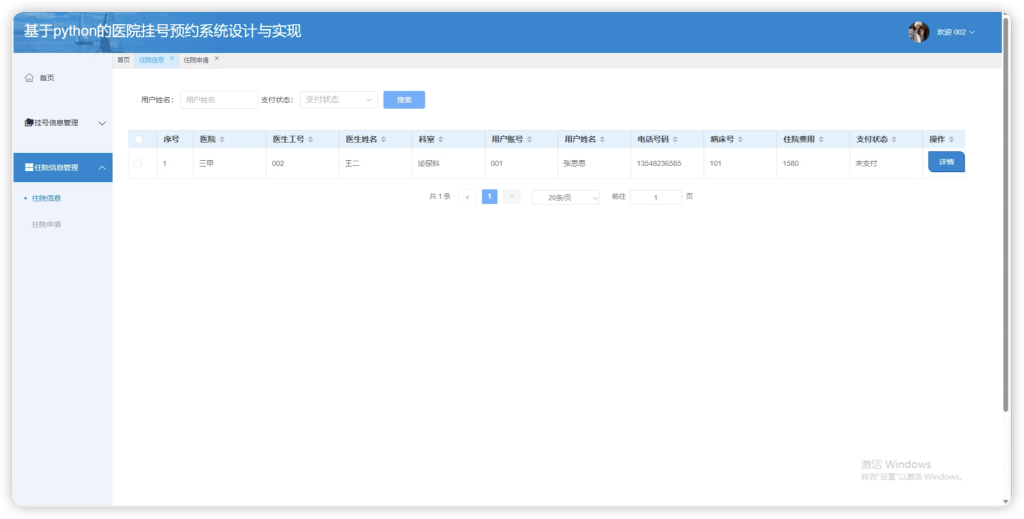Sort by 住院费用 column arrows
The width and height of the screenshot is (1024, 519).
pyautogui.click(x=821, y=140)
